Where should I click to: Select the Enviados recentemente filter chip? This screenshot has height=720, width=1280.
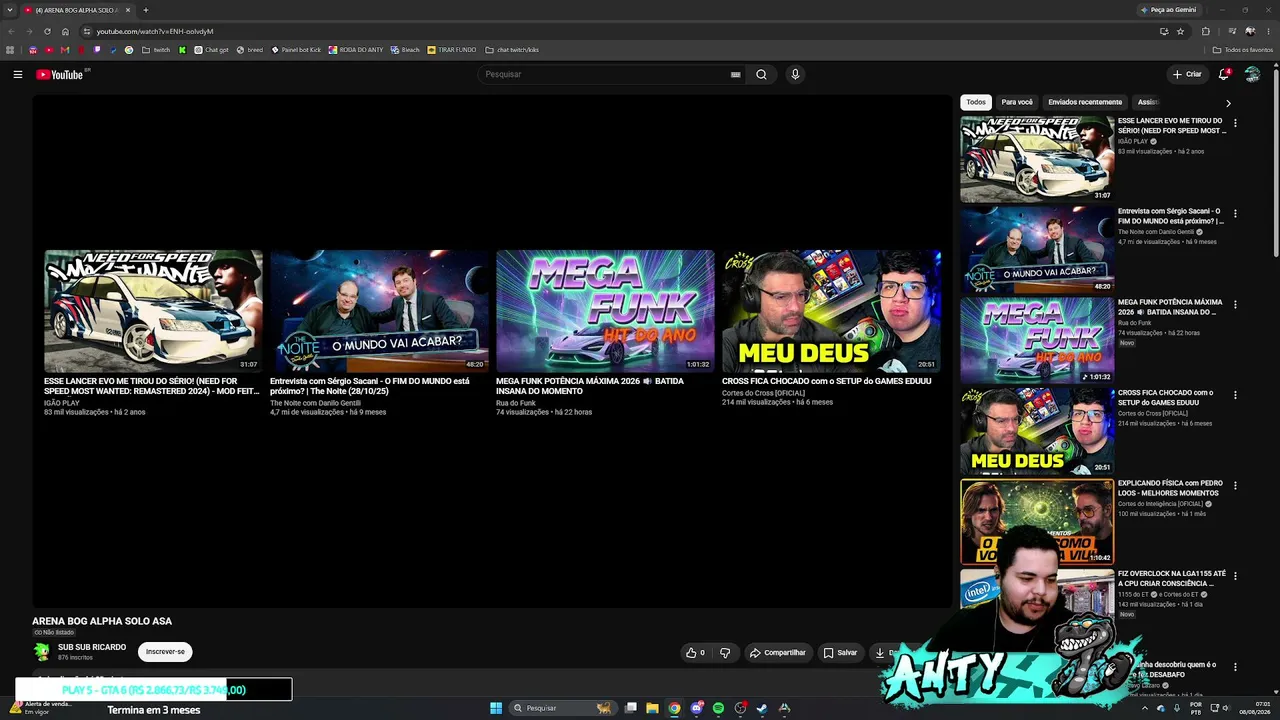[1085, 102]
